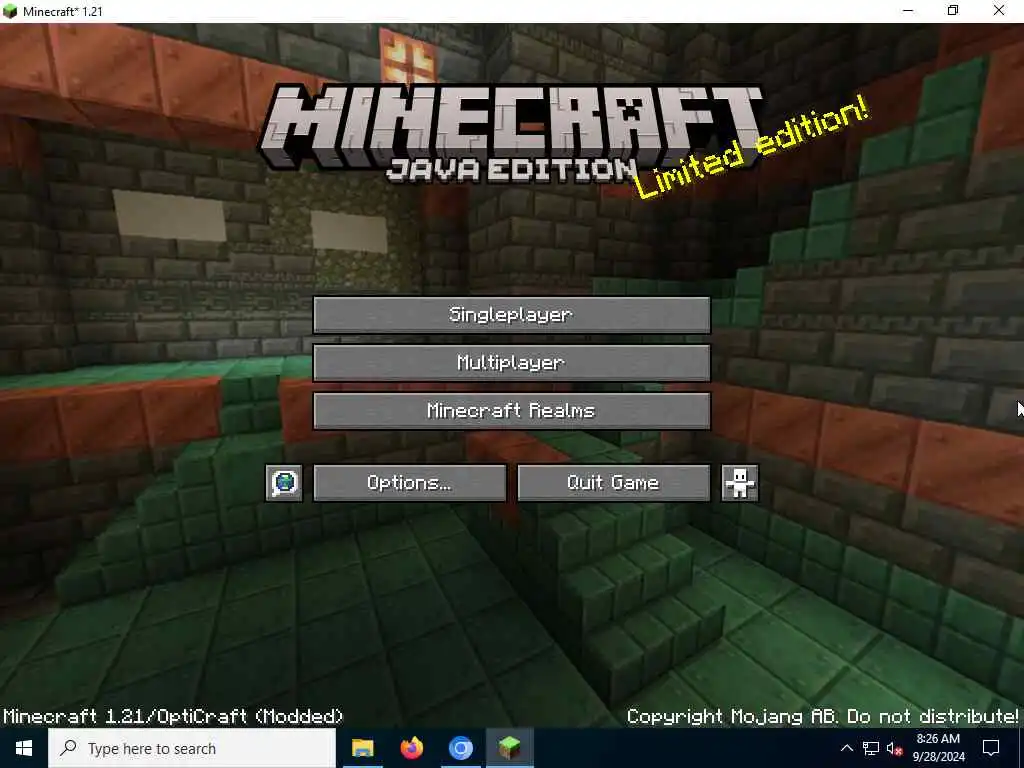Open the network status tray icon
Image resolution: width=1024 pixels, height=768 pixels.
871,748
